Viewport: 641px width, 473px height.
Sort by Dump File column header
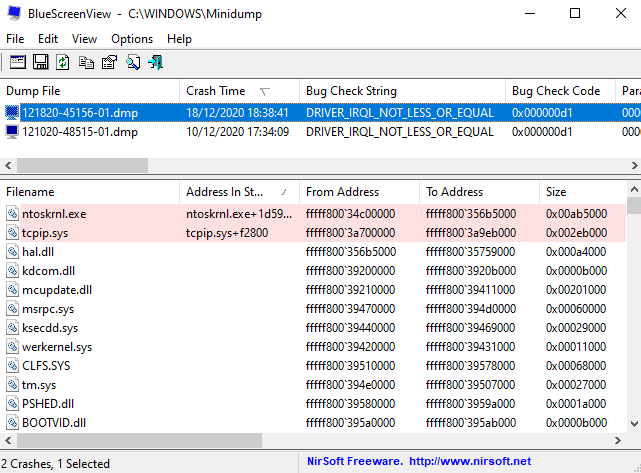(x=90, y=91)
